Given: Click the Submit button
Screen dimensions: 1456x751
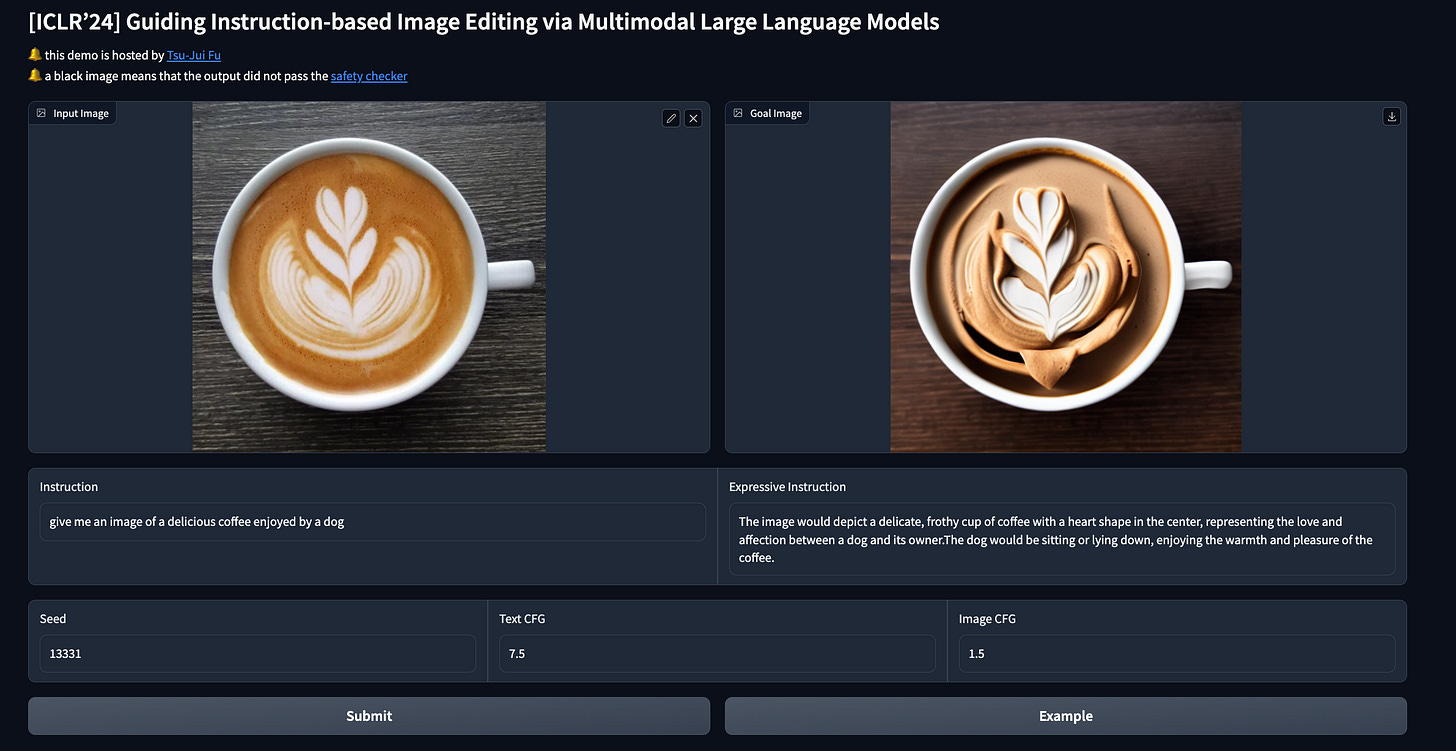Looking at the screenshot, I should click(369, 716).
